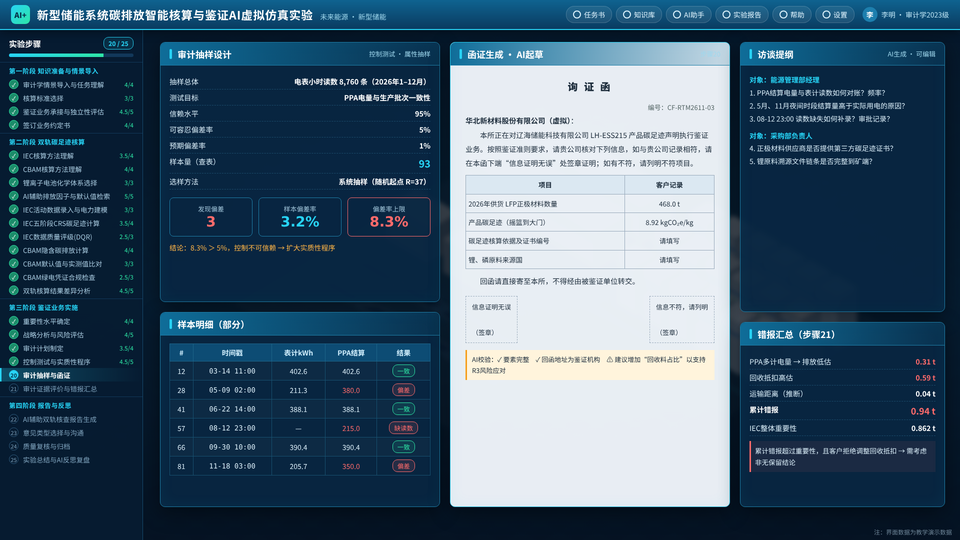Click the 李明 user avatar icon

click(x=869, y=15)
